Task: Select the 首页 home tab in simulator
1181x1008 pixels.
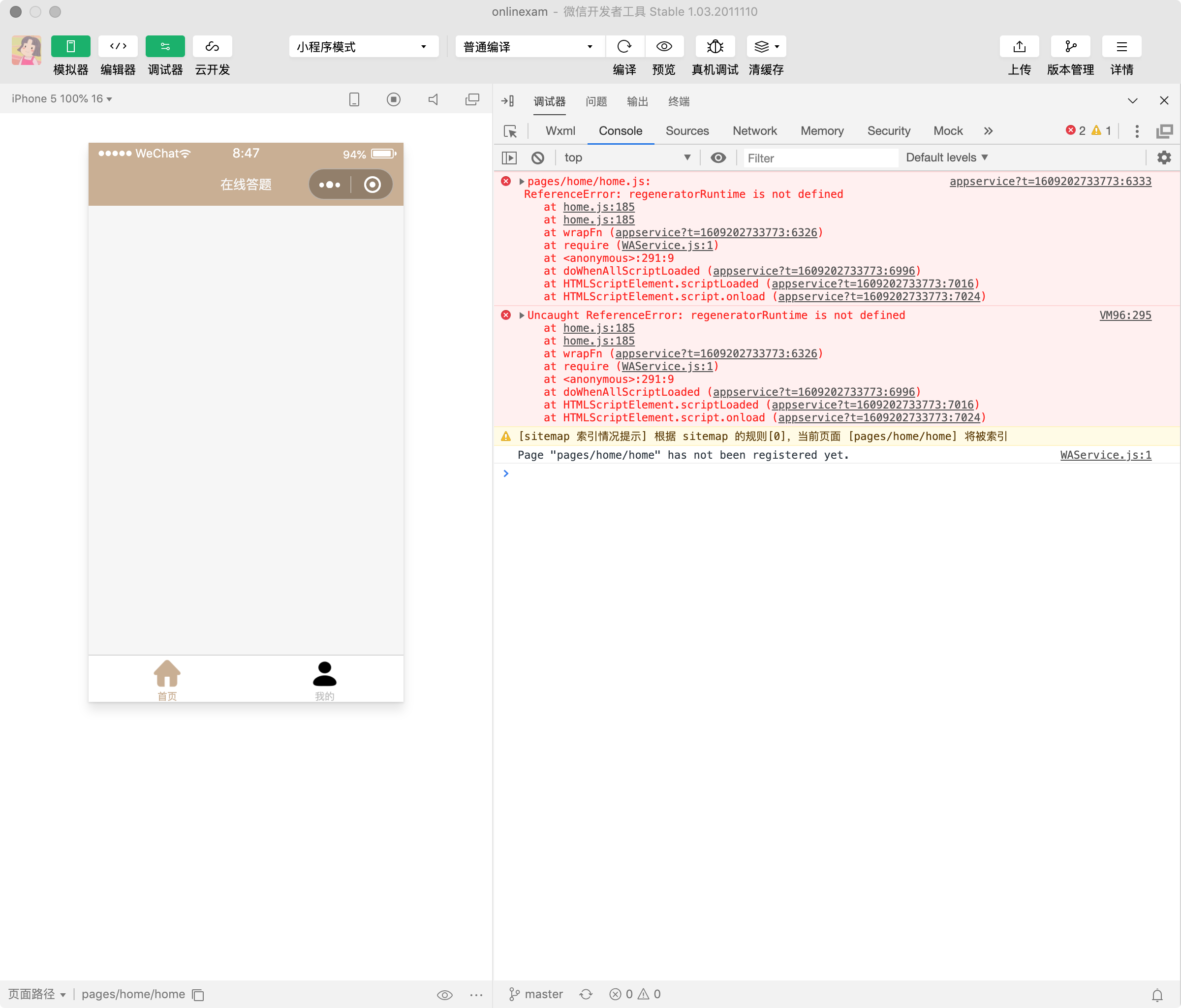Action: tap(167, 680)
